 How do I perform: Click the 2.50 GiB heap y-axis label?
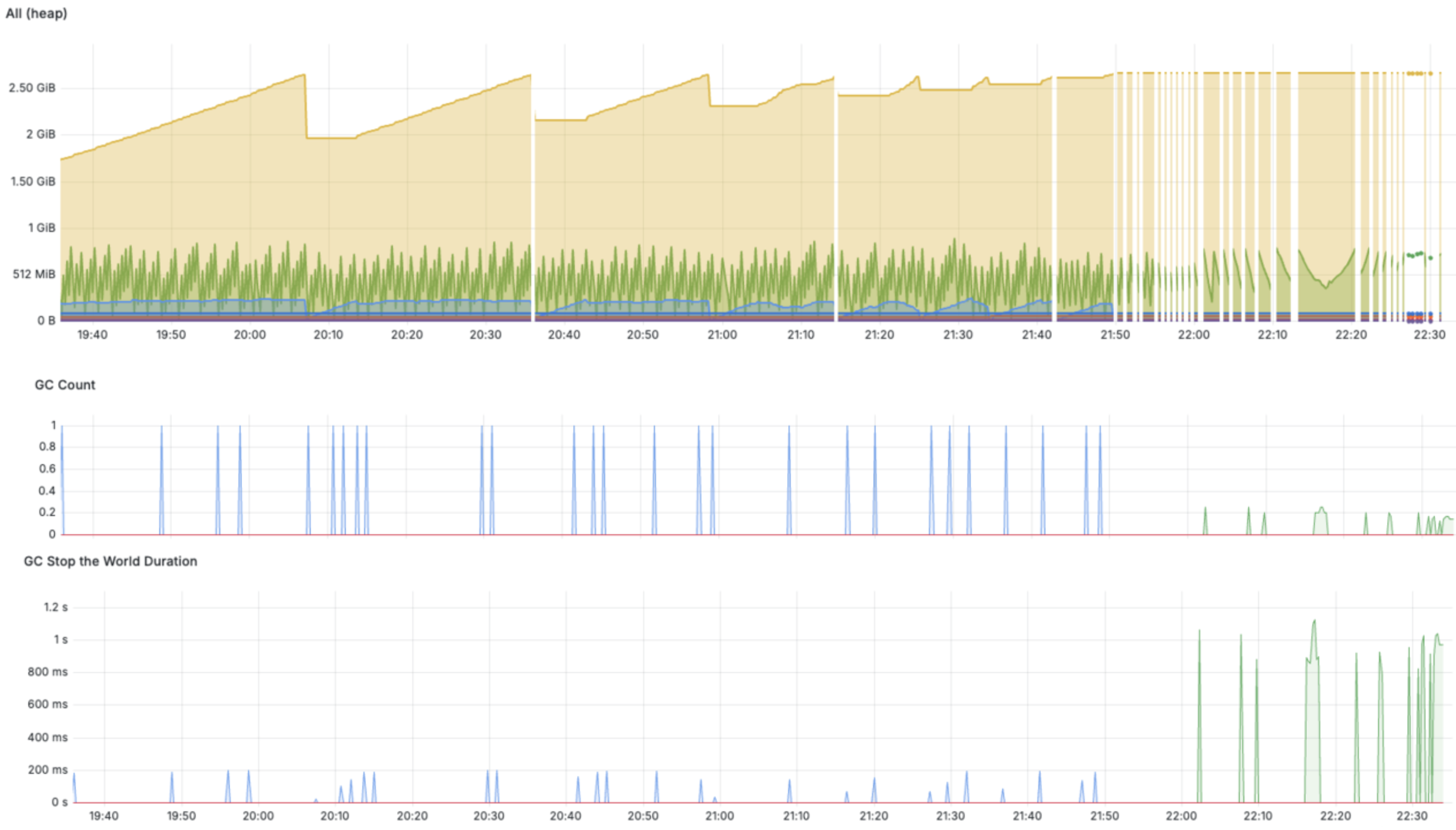32,88
